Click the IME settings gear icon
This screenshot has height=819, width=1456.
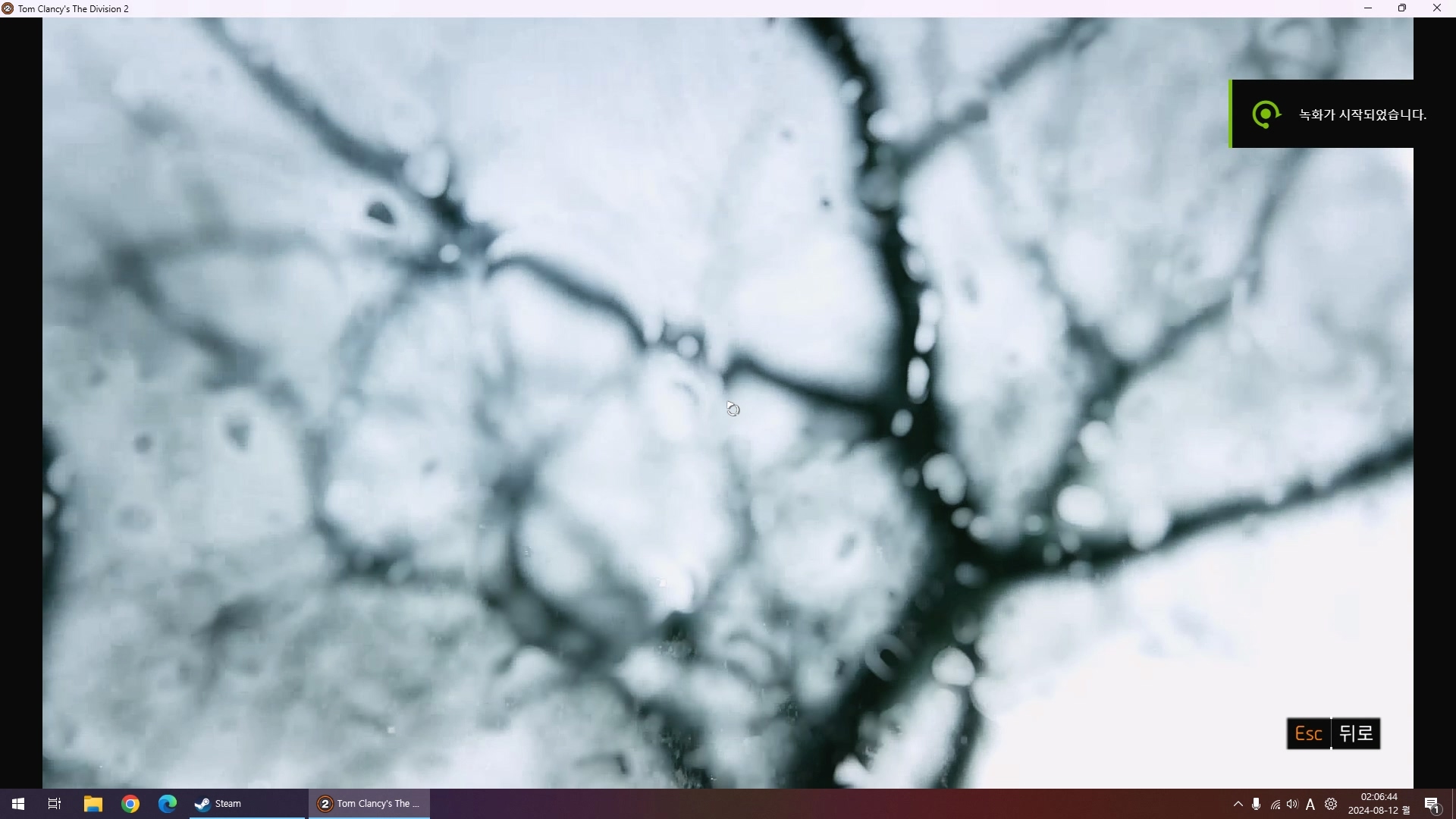coord(1331,804)
